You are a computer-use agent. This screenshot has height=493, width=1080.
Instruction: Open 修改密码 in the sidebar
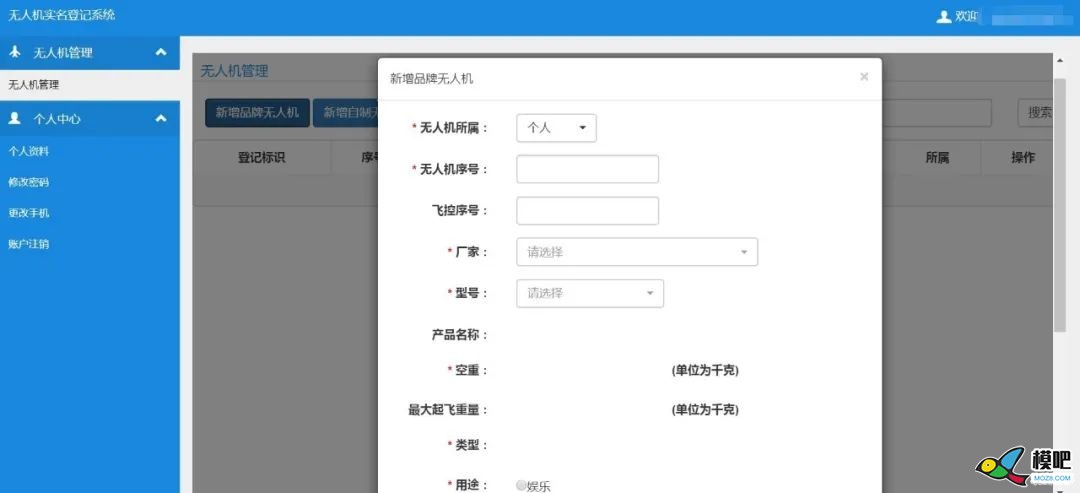29,182
